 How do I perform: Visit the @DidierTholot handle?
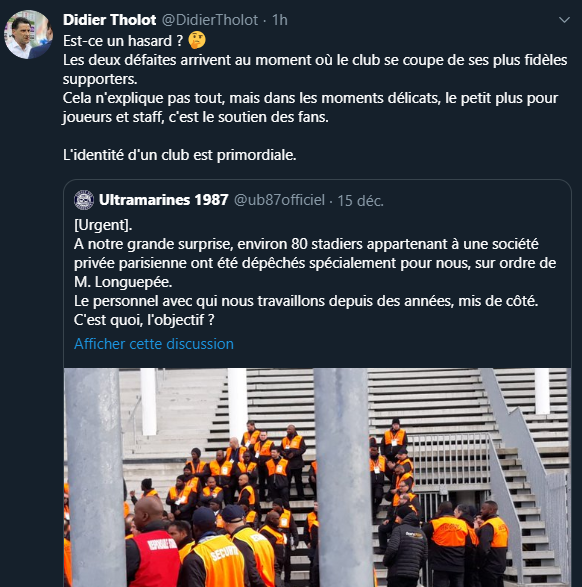[x=210, y=20]
